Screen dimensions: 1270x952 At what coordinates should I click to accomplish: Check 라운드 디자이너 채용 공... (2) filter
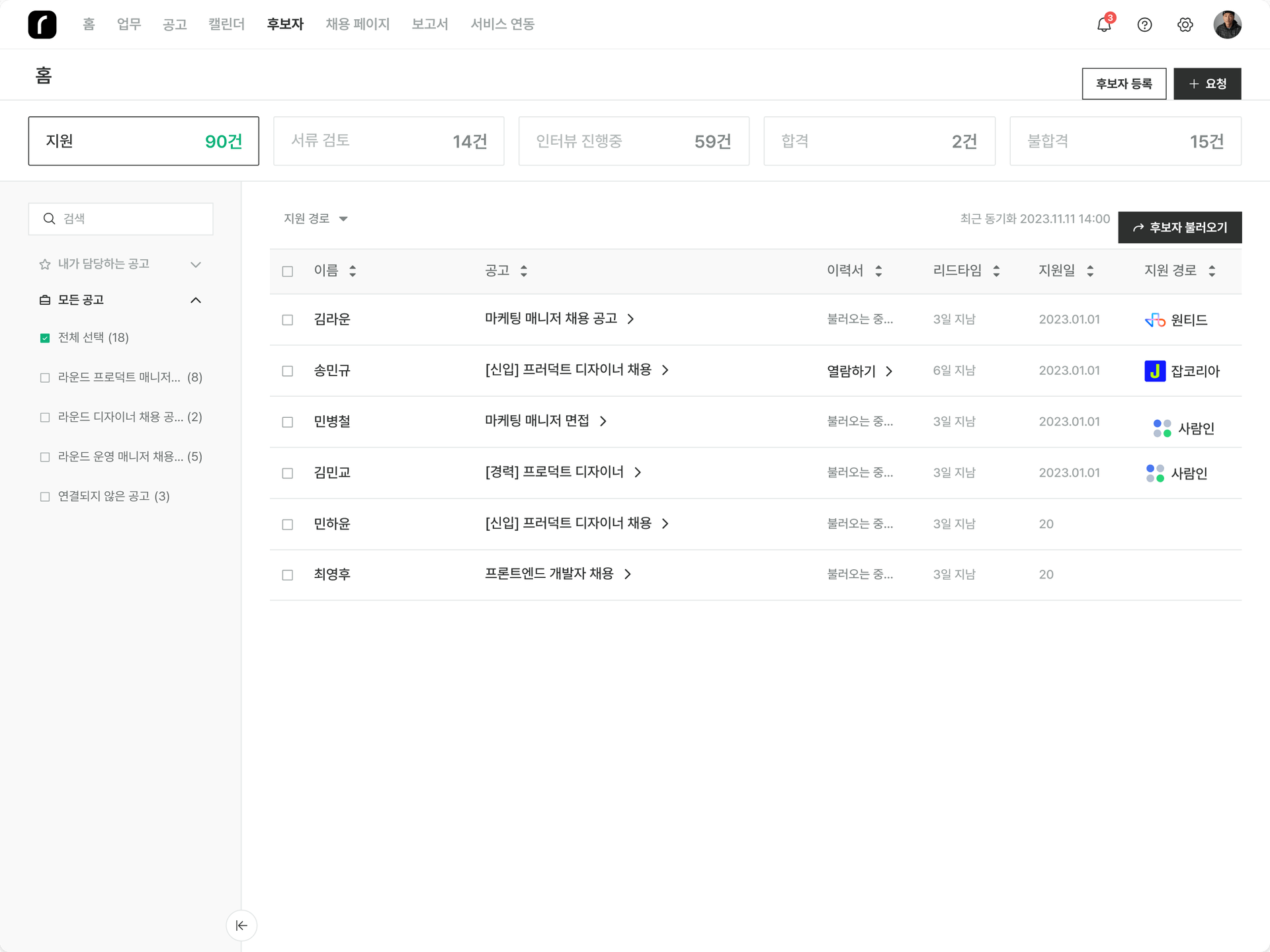[x=44, y=416]
